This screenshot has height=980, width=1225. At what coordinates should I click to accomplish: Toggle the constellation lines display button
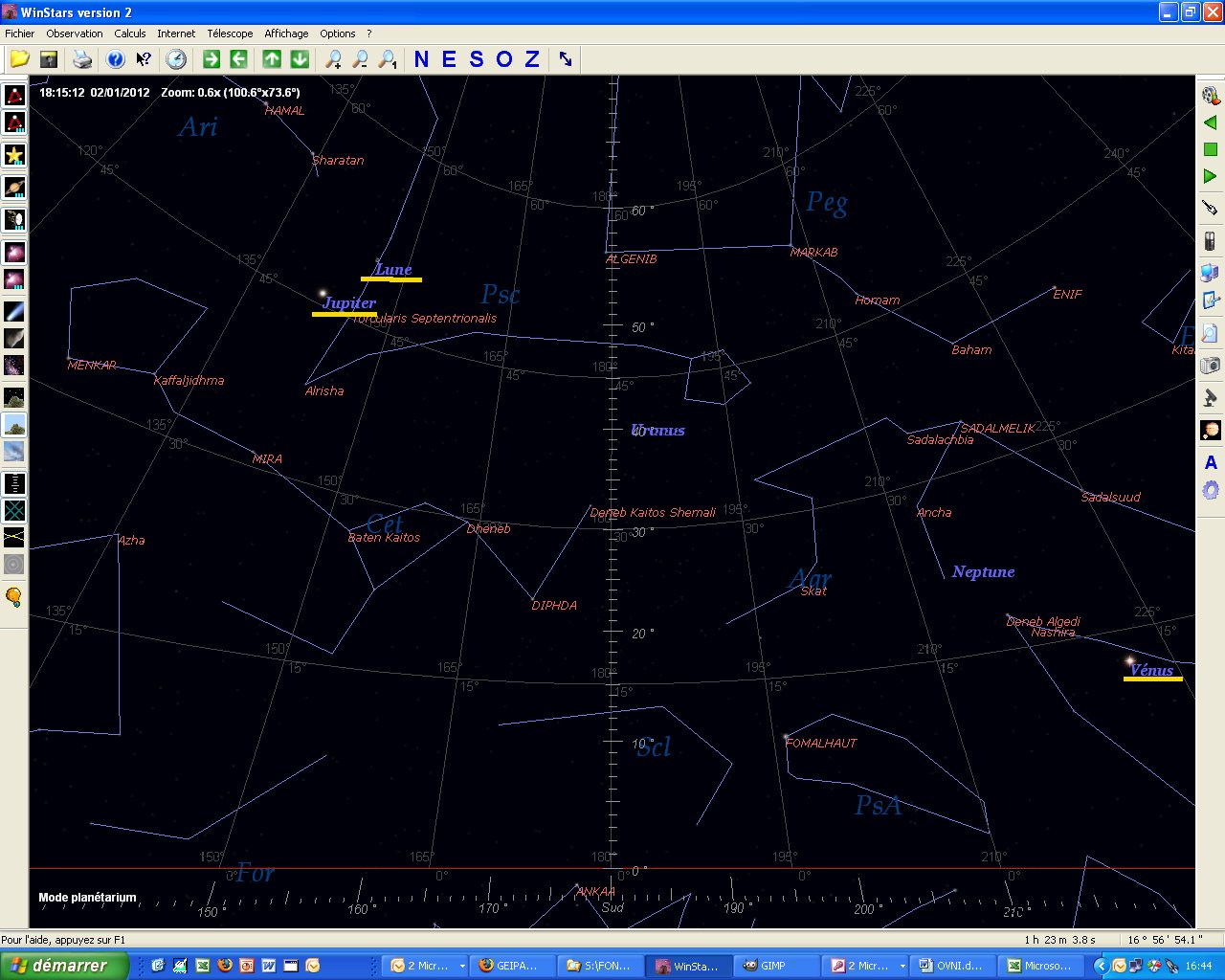(x=14, y=96)
